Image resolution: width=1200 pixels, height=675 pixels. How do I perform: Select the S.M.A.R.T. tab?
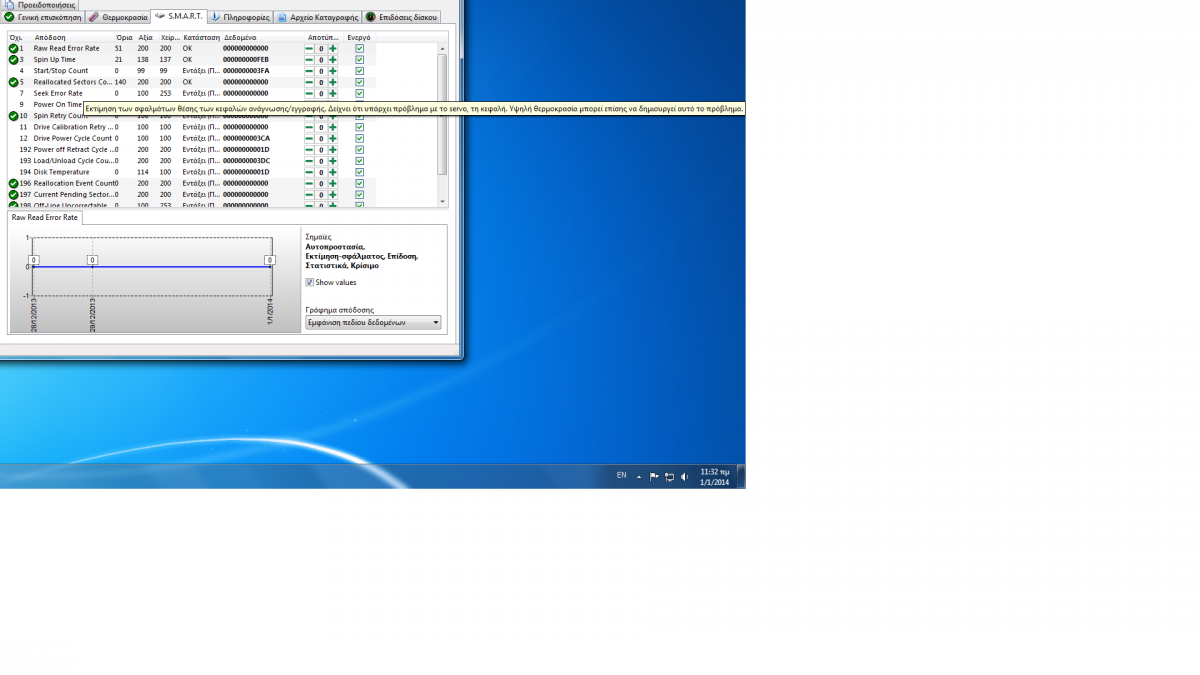pyautogui.click(x=179, y=16)
